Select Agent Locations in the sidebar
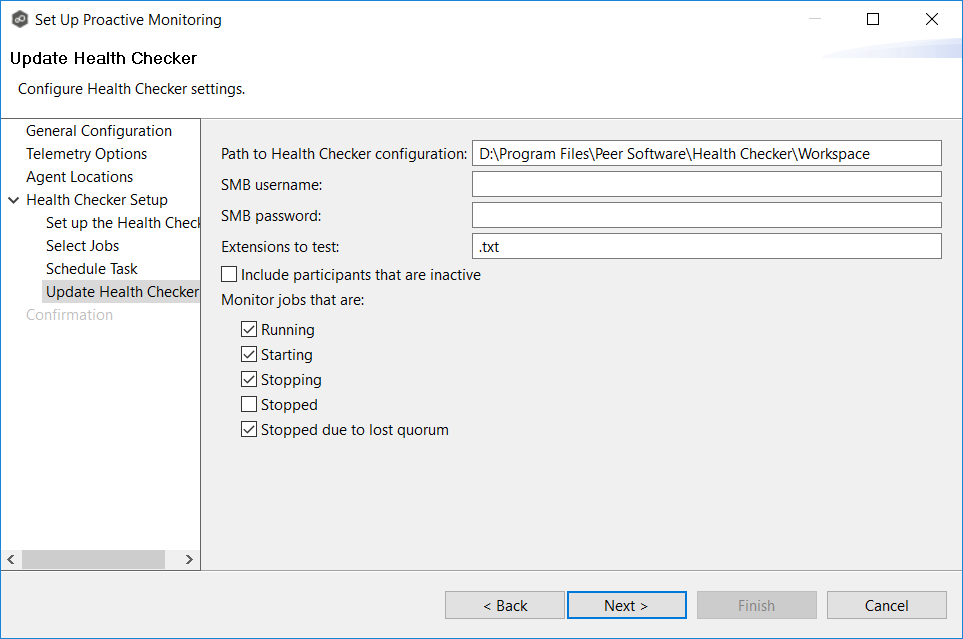963x639 pixels. 79,177
